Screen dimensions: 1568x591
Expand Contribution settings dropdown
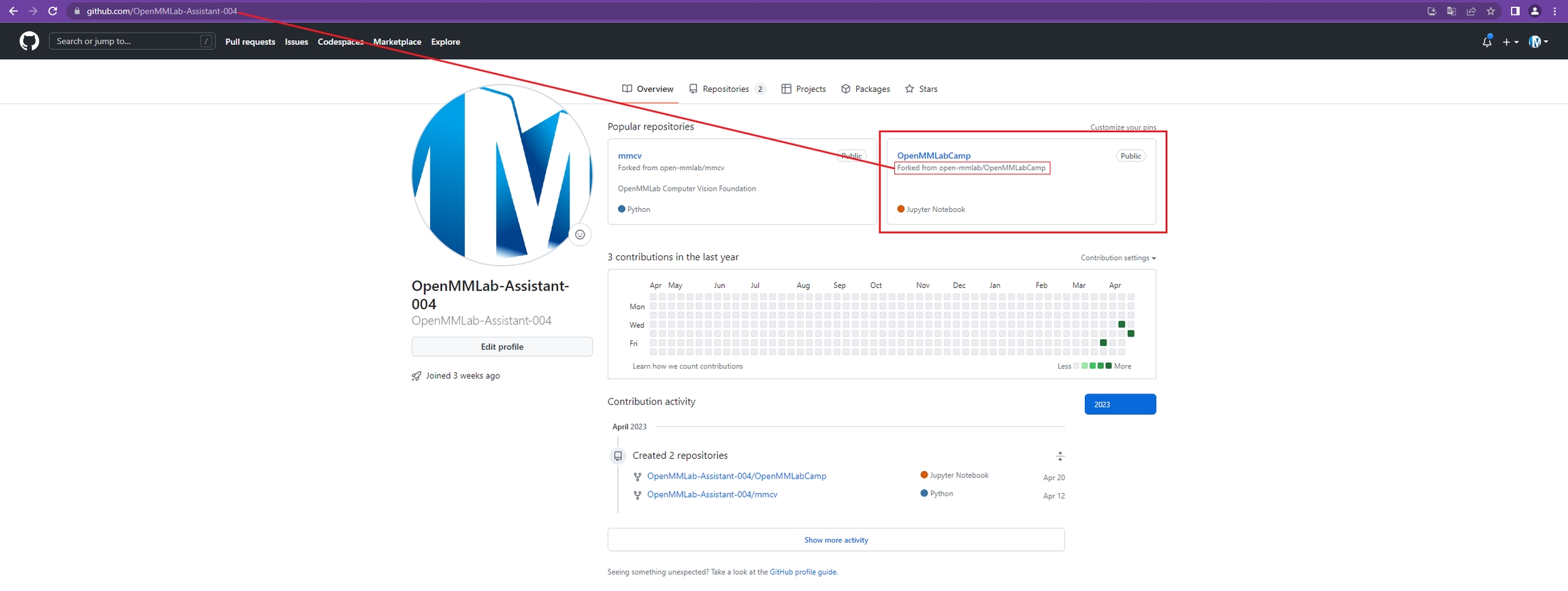[x=1117, y=258]
